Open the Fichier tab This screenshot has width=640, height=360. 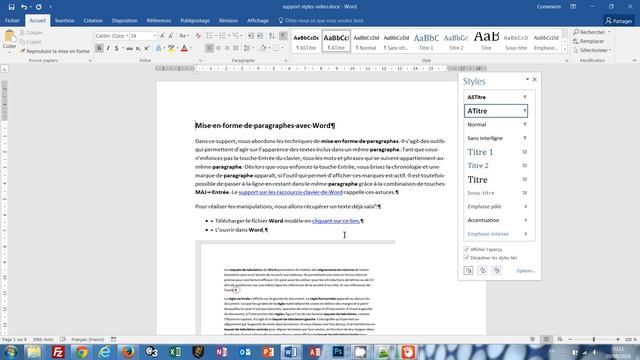point(12,20)
